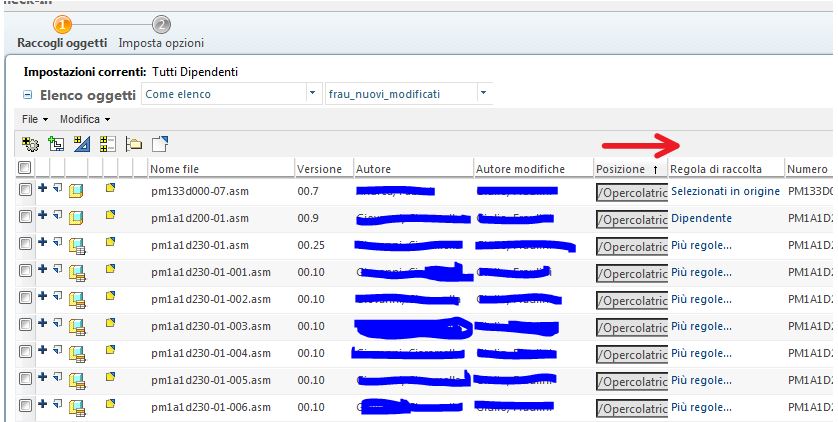Click the blue plus icon in row pm1a1d230-01-003.asm
Image resolution: width=838 pixels, height=422 pixels.
pos(42,323)
